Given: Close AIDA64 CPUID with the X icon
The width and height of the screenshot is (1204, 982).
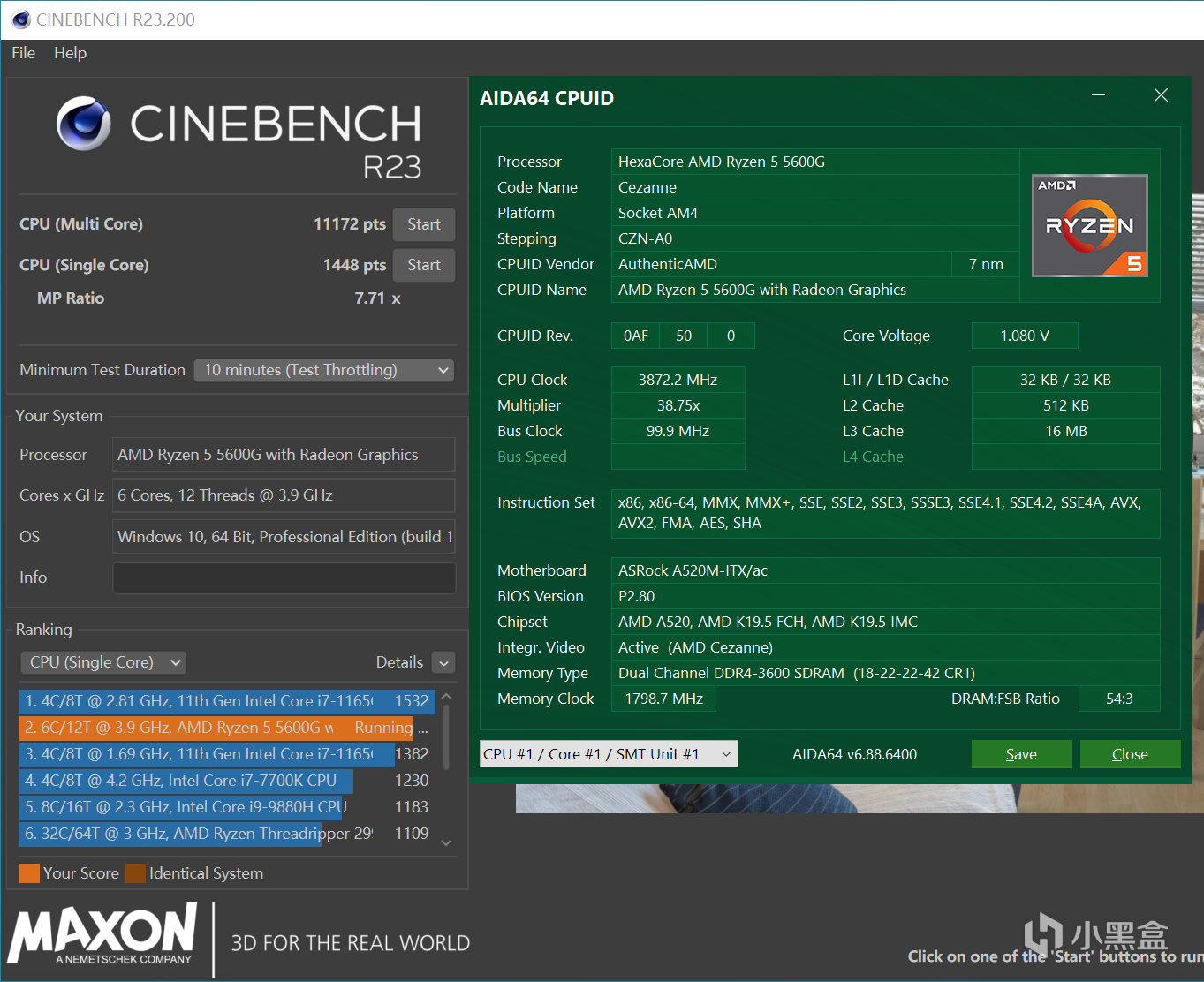Looking at the screenshot, I should click(x=1161, y=95).
